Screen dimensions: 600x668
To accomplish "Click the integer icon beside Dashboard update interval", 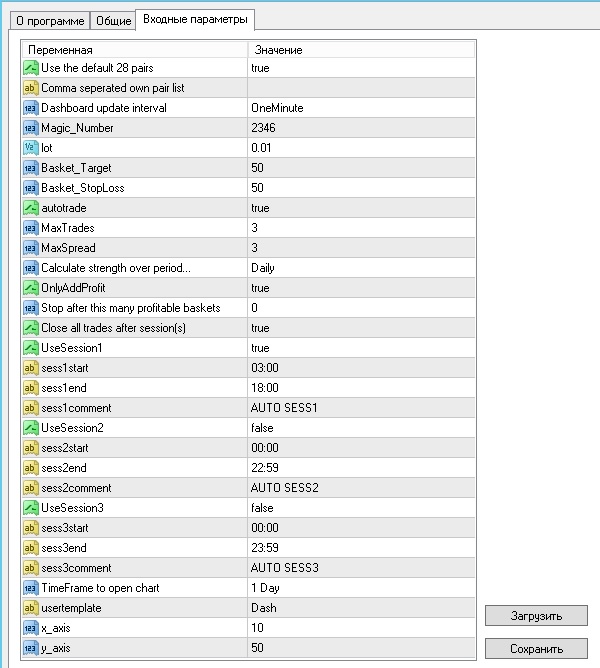I will tap(31, 108).
